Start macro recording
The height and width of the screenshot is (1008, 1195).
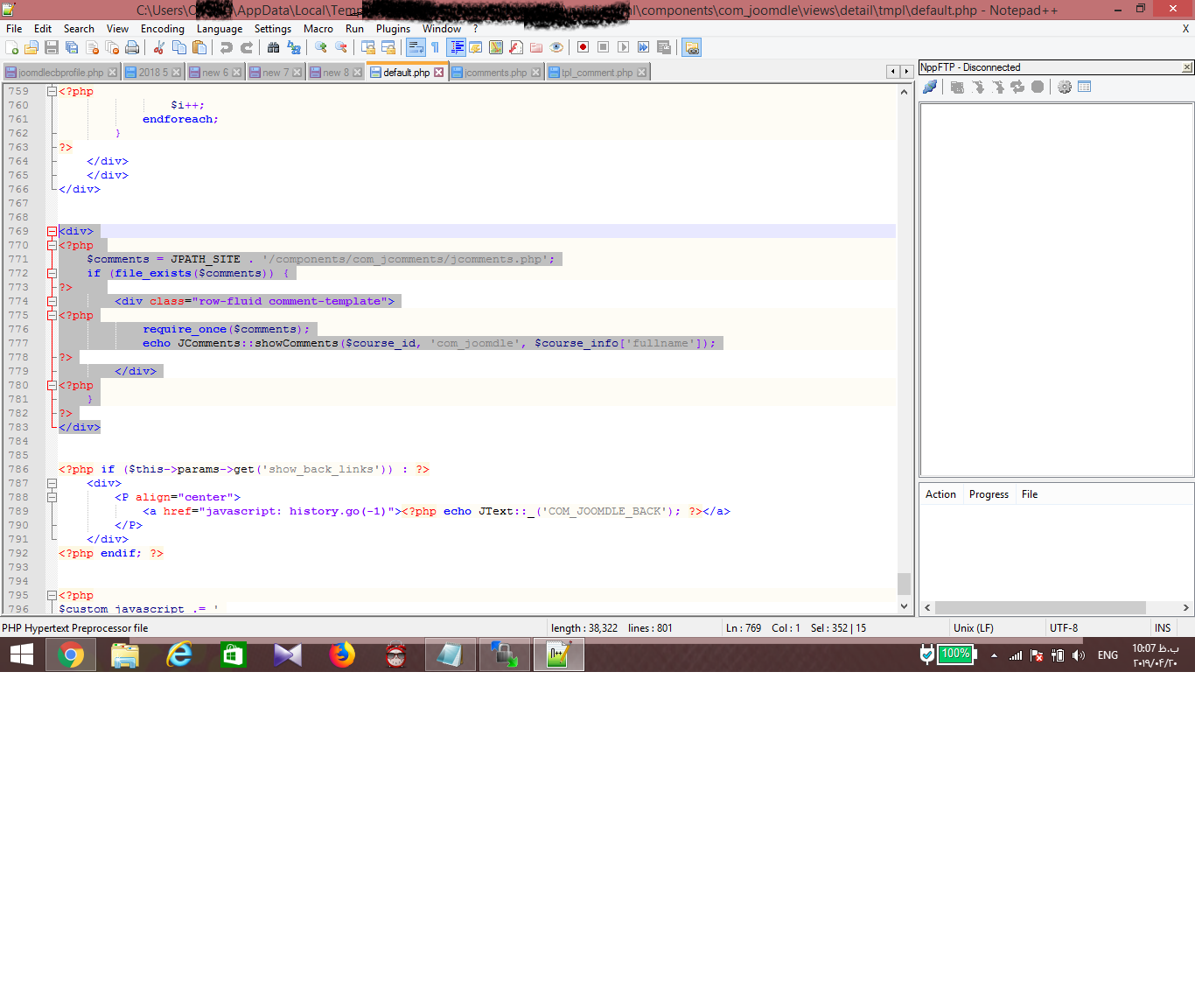coord(583,47)
